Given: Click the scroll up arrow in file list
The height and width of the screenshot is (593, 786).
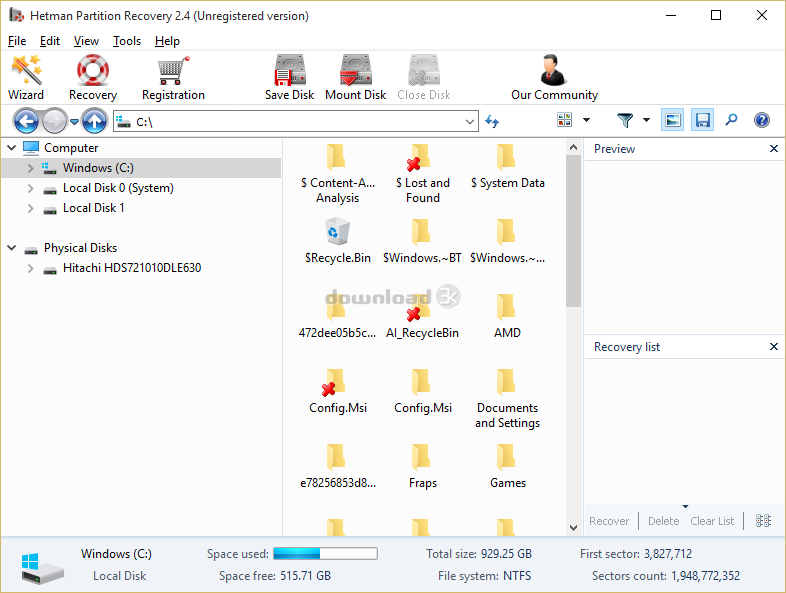Looking at the screenshot, I should (x=573, y=147).
